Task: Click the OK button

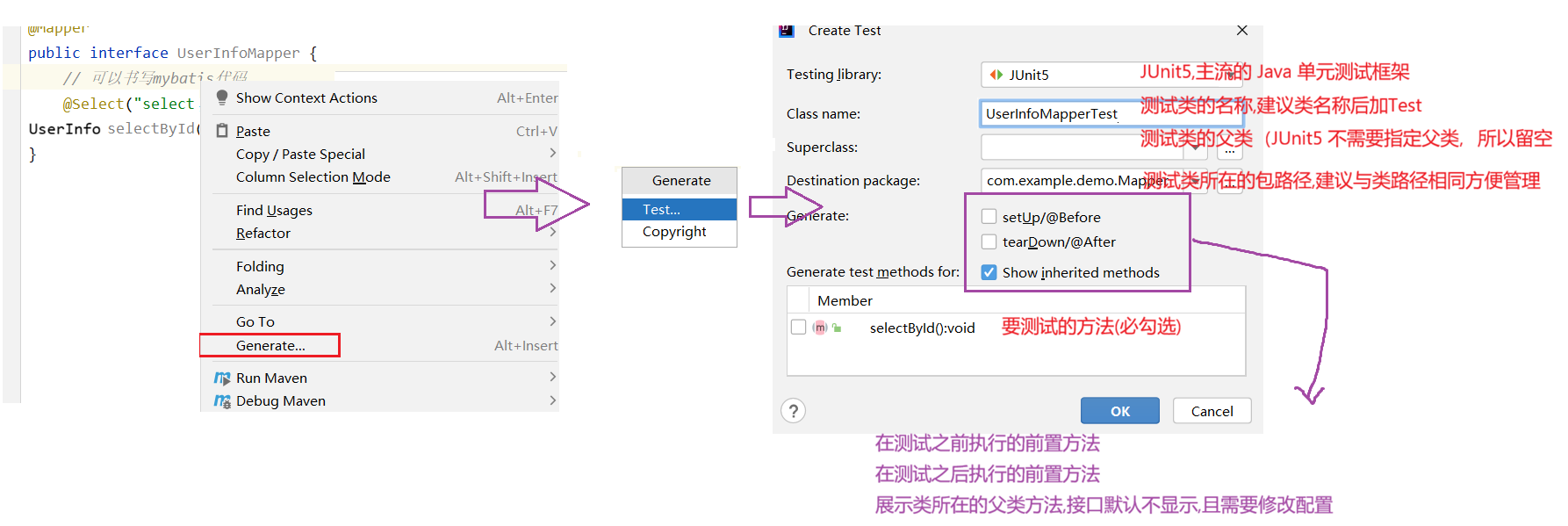Action: point(1119,411)
